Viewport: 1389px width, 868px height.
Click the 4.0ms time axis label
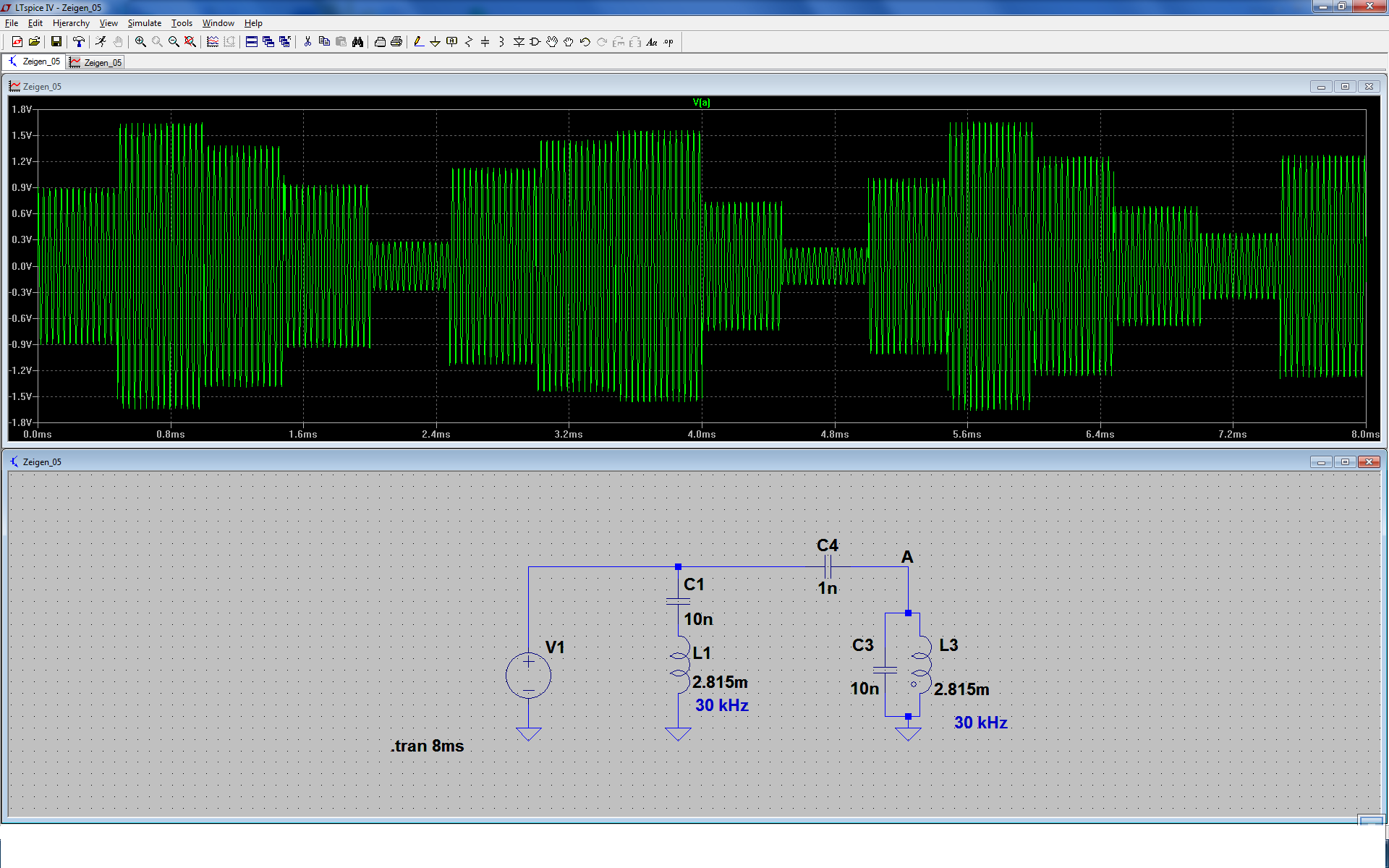pos(702,434)
